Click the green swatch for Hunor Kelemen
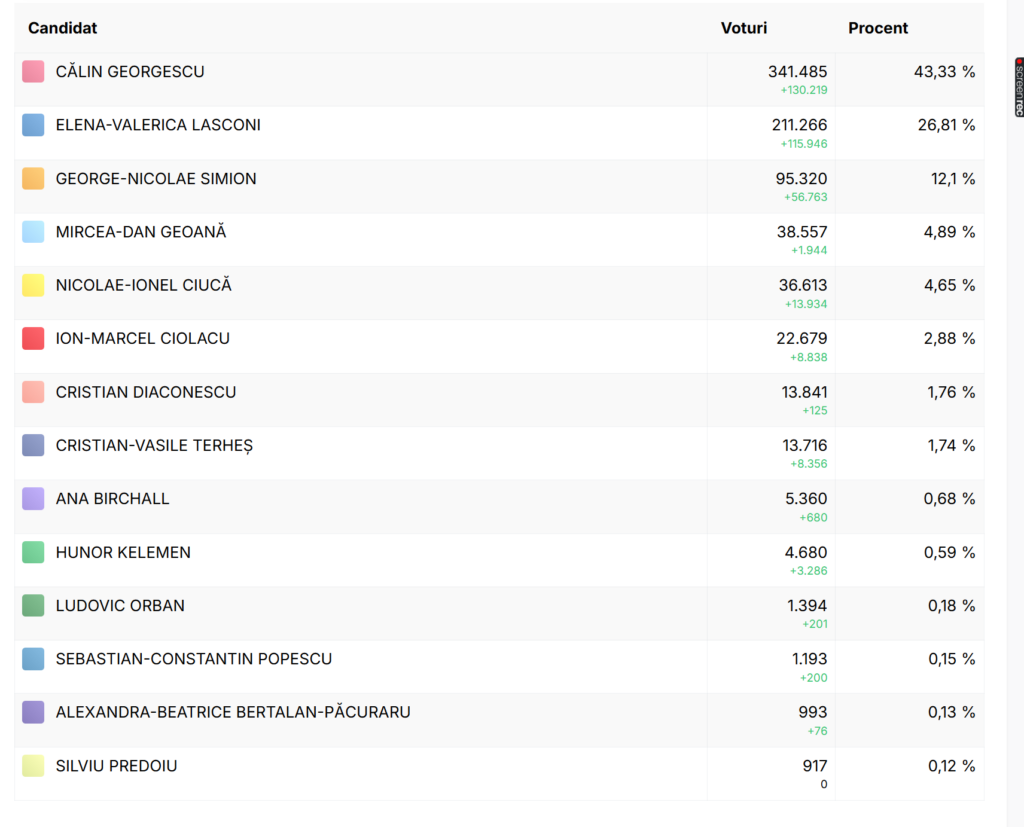The image size is (1024, 827). click(x=33, y=552)
